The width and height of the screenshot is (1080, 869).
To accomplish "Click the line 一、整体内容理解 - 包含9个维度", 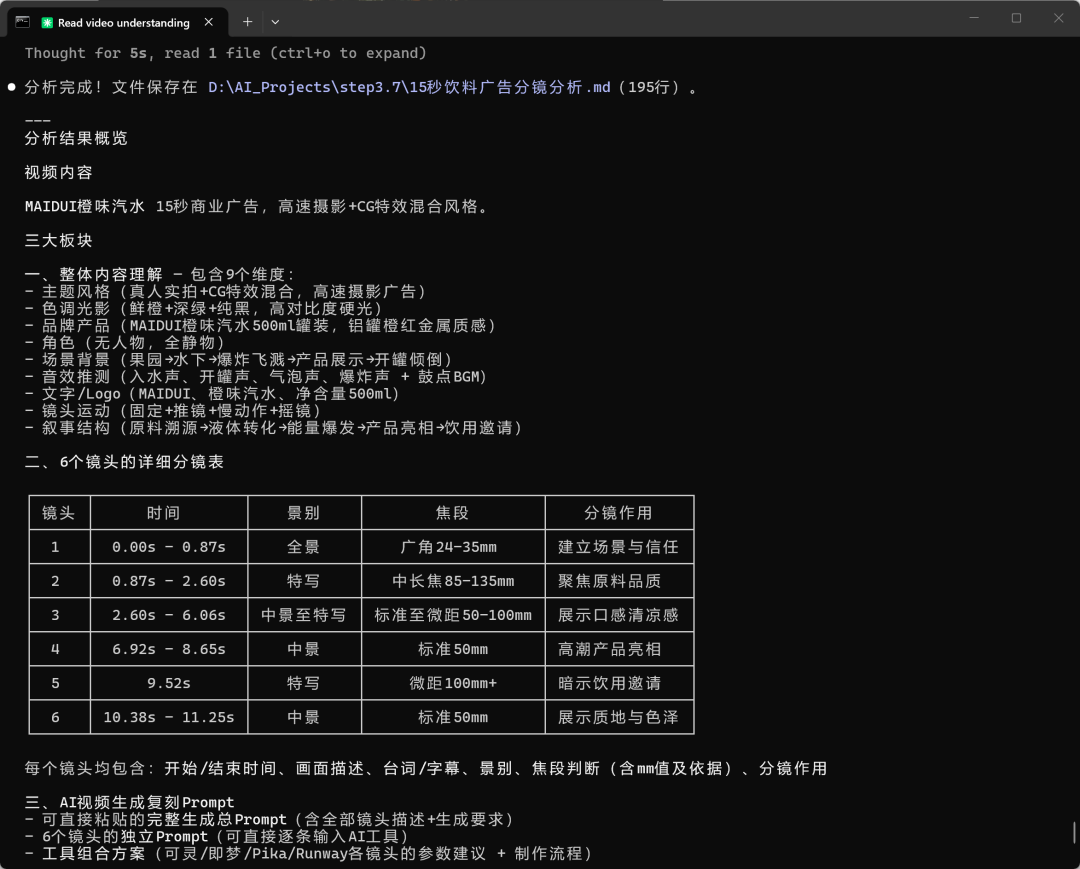I will point(160,275).
